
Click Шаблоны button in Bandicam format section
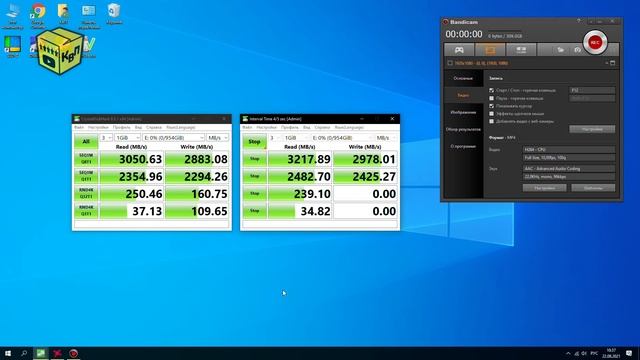point(593,188)
